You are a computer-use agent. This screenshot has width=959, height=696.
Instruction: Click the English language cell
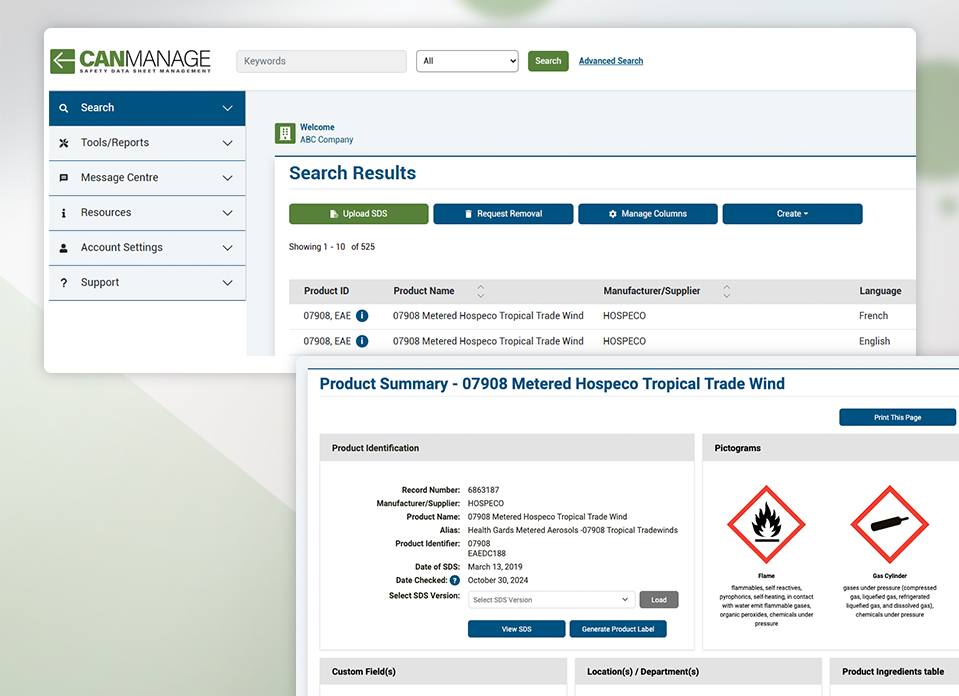[875, 341]
